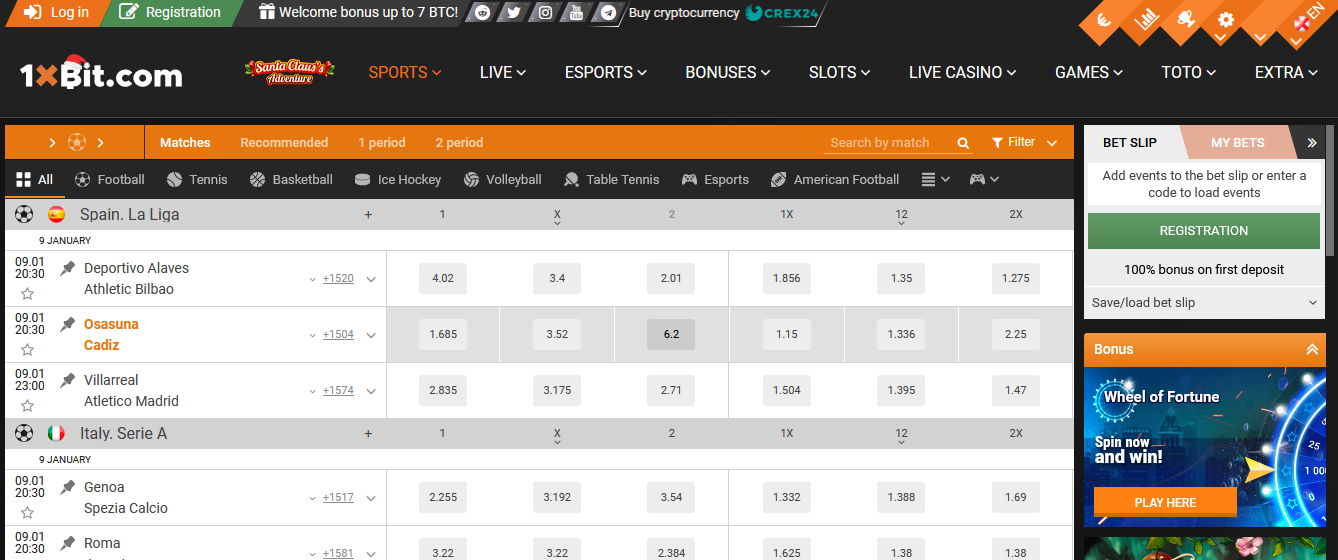1338x560 pixels.
Task: Open the Twitter social link icon
Action: (x=513, y=13)
